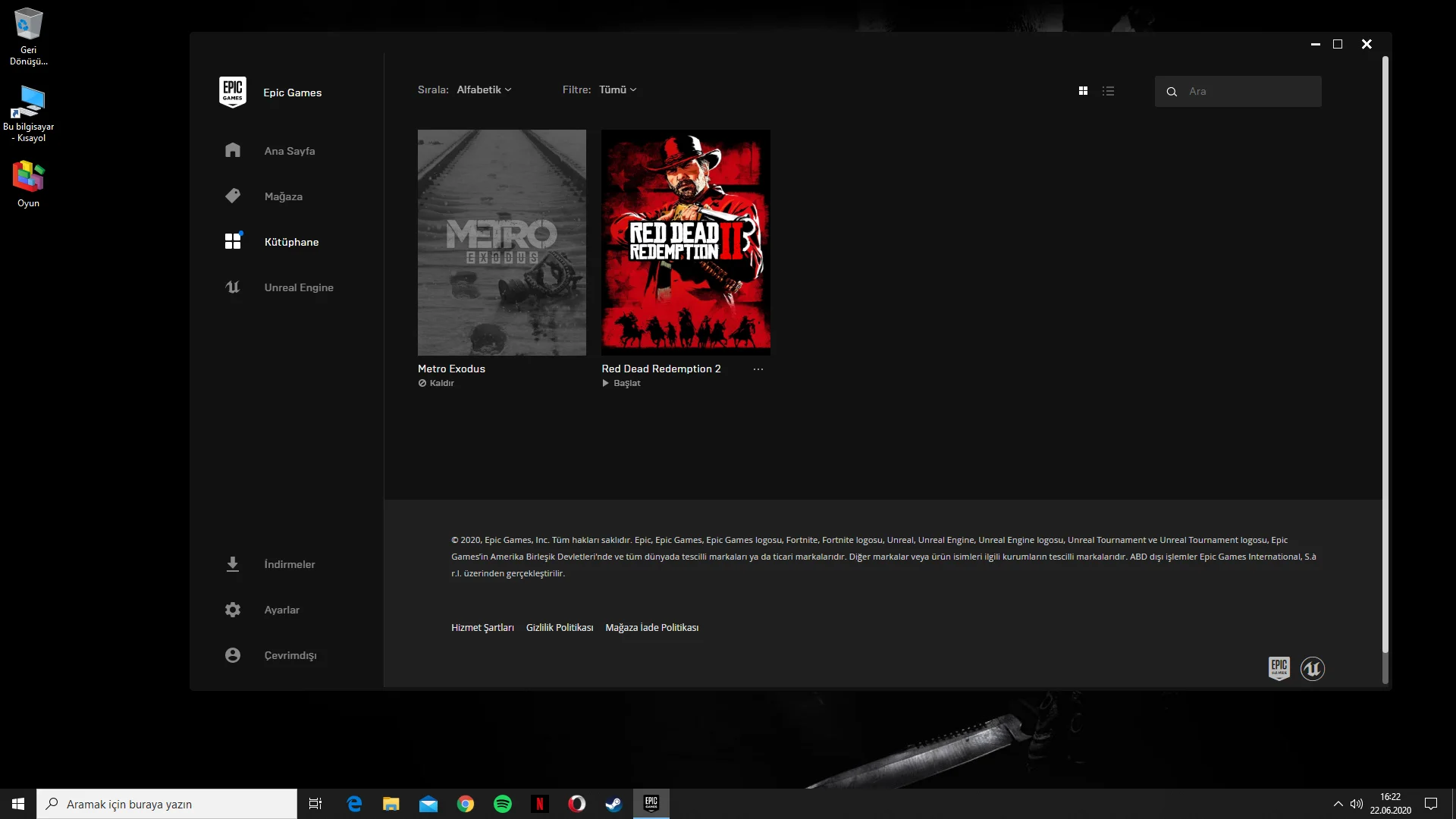The image size is (1456, 819).
Task: Open Task View on the taskbar
Action: (315, 804)
